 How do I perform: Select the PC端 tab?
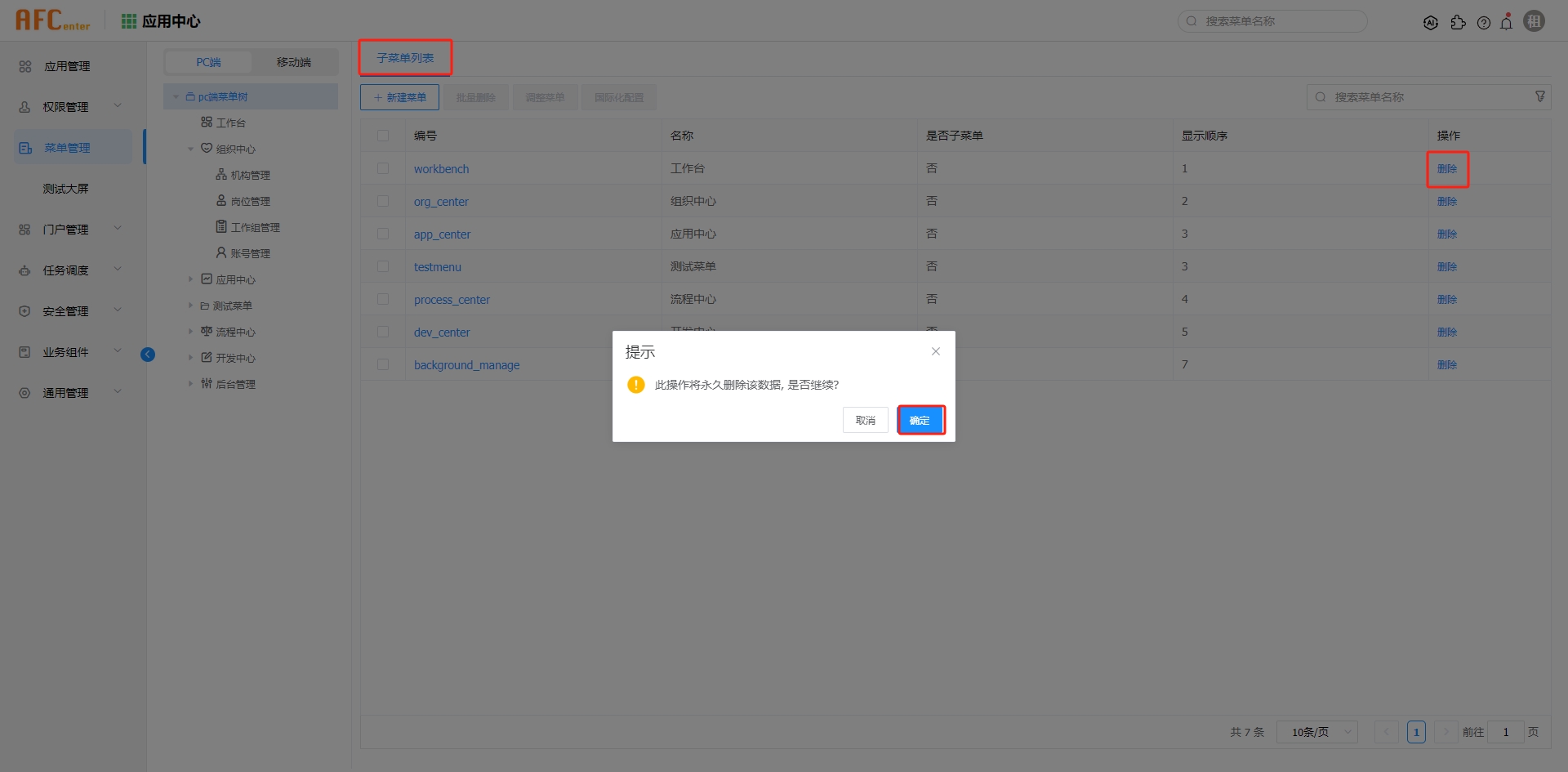(208, 62)
